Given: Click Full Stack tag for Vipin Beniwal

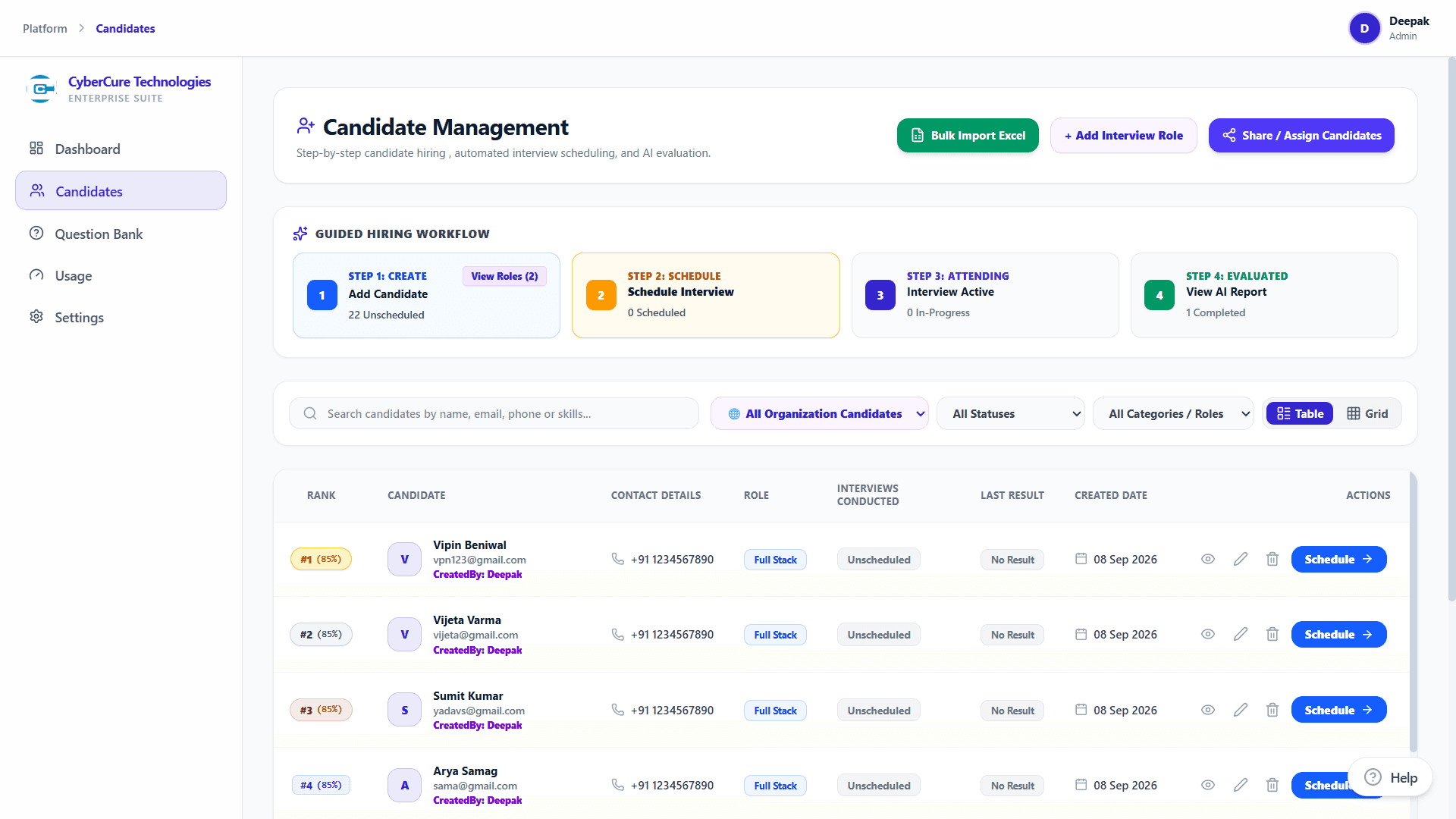Looking at the screenshot, I should click(775, 560).
